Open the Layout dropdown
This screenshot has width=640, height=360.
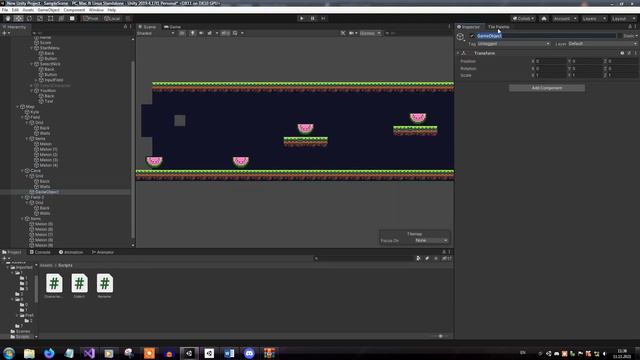[x=623, y=18]
